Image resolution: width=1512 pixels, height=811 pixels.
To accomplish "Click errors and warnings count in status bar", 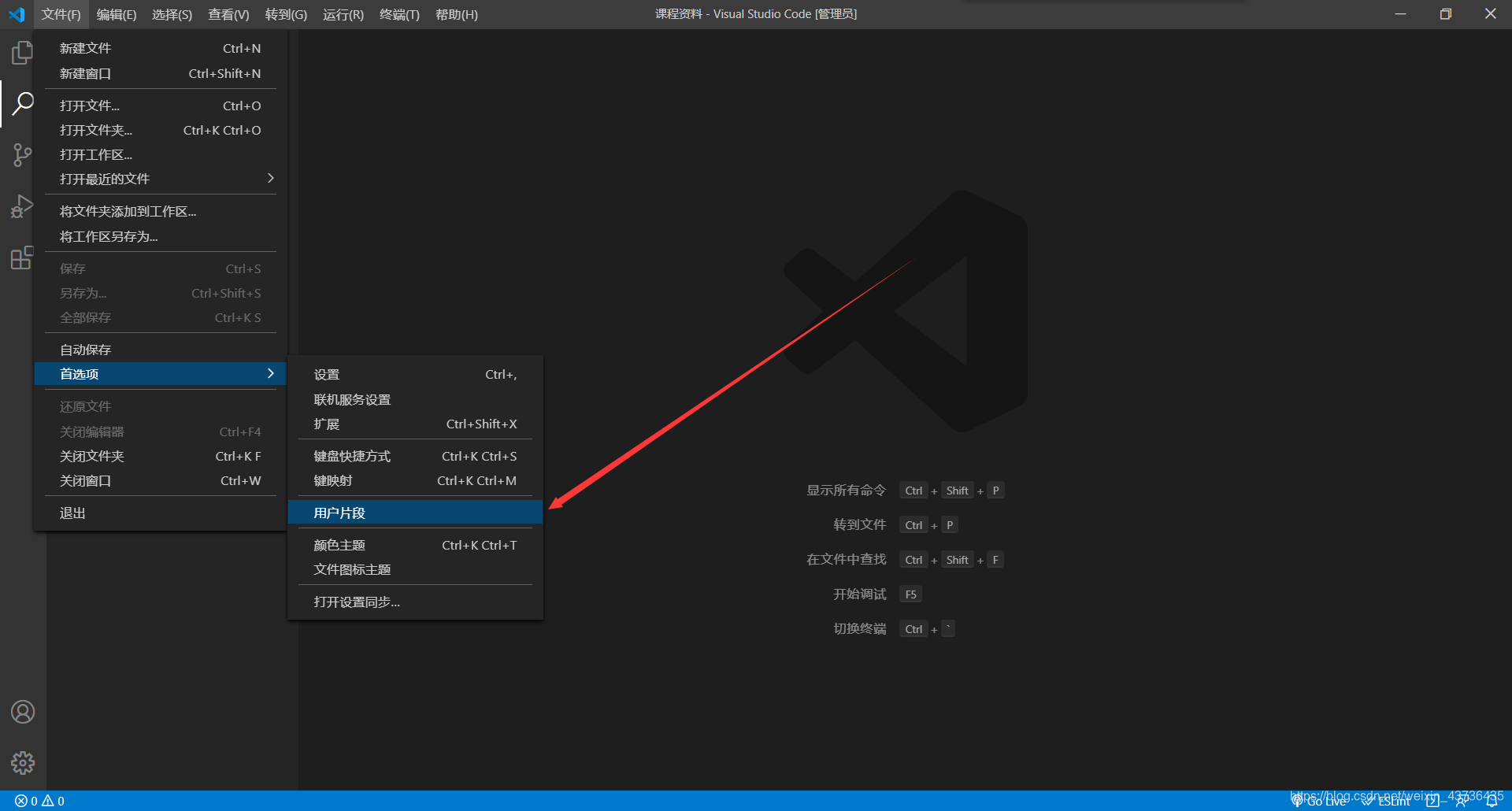I will click(39, 801).
